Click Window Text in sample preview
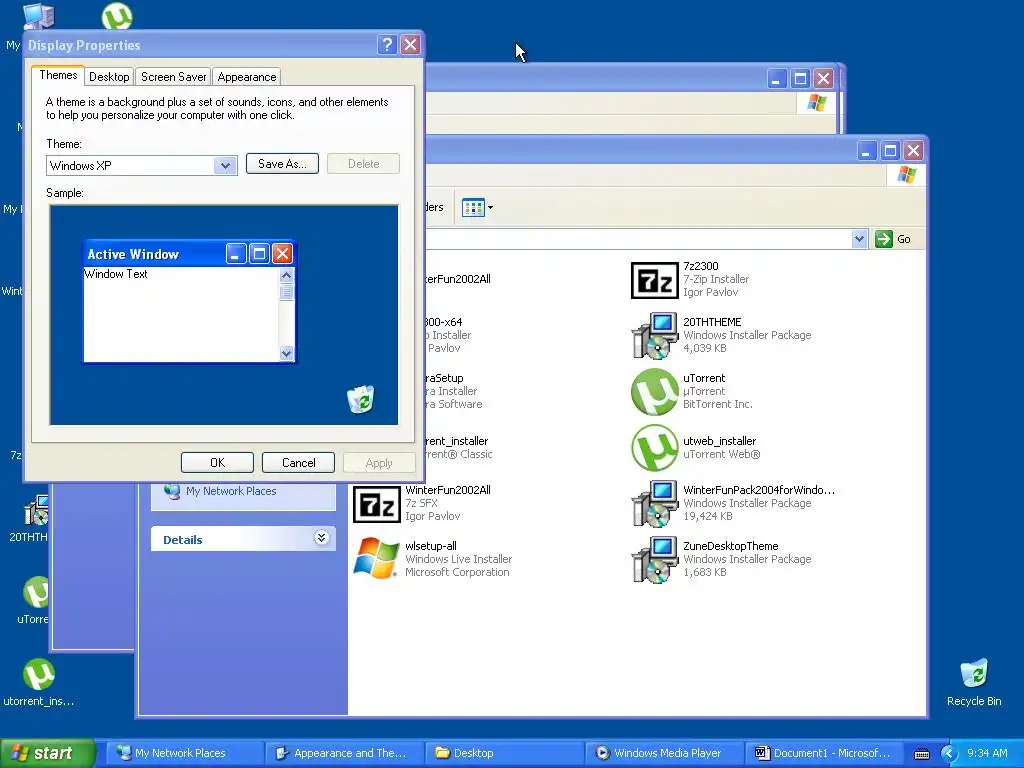Viewport: 1024px width, 768px height. [x=116, y=274]
